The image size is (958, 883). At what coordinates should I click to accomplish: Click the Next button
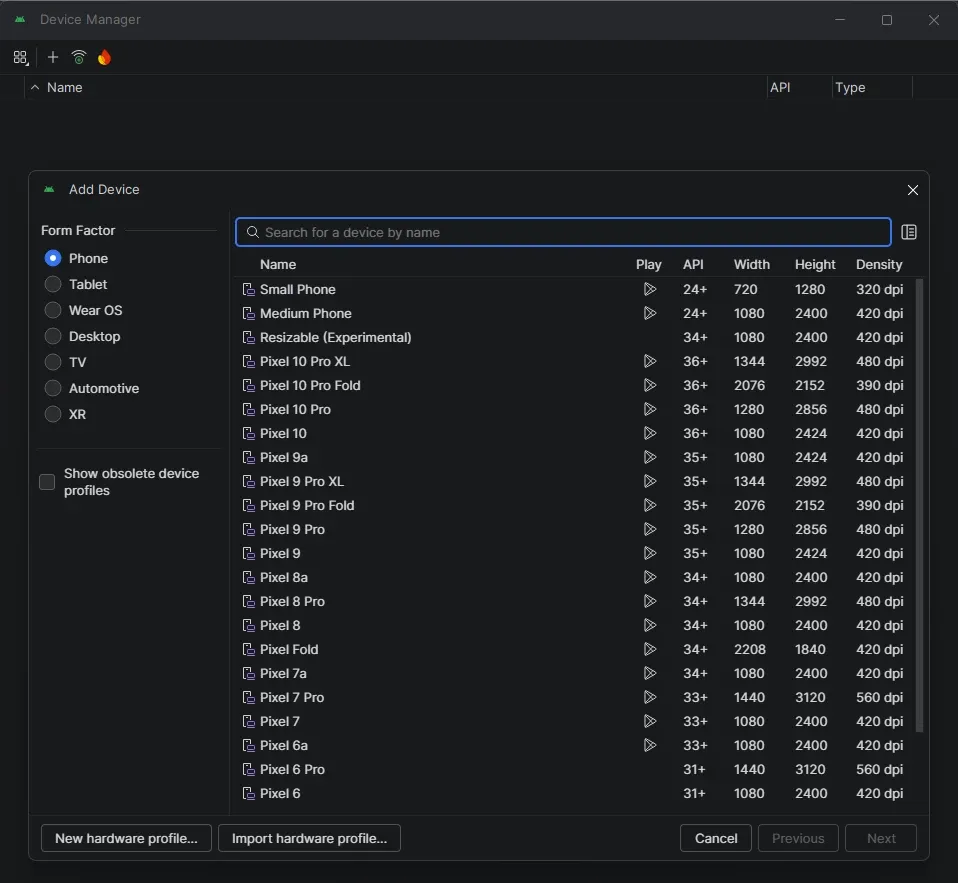(881, 838)
